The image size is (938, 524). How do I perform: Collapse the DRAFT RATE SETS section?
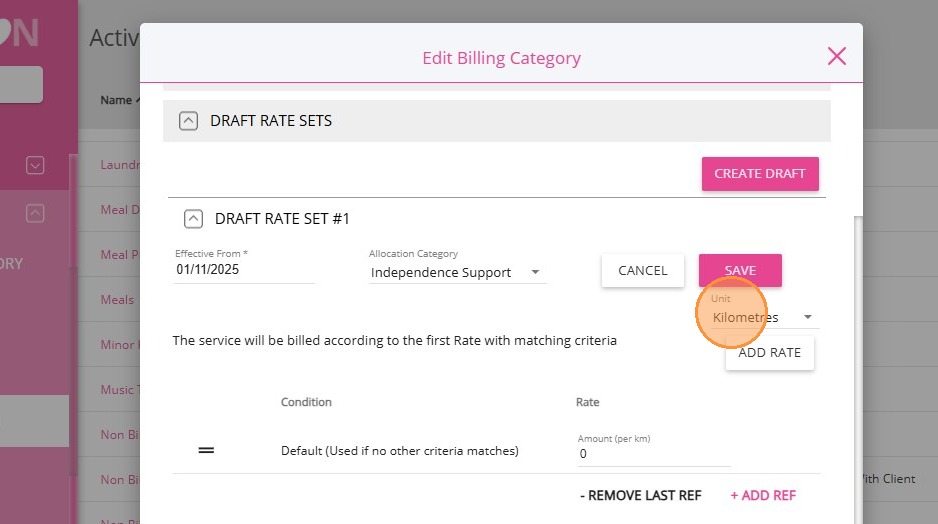tap(188, 121)
